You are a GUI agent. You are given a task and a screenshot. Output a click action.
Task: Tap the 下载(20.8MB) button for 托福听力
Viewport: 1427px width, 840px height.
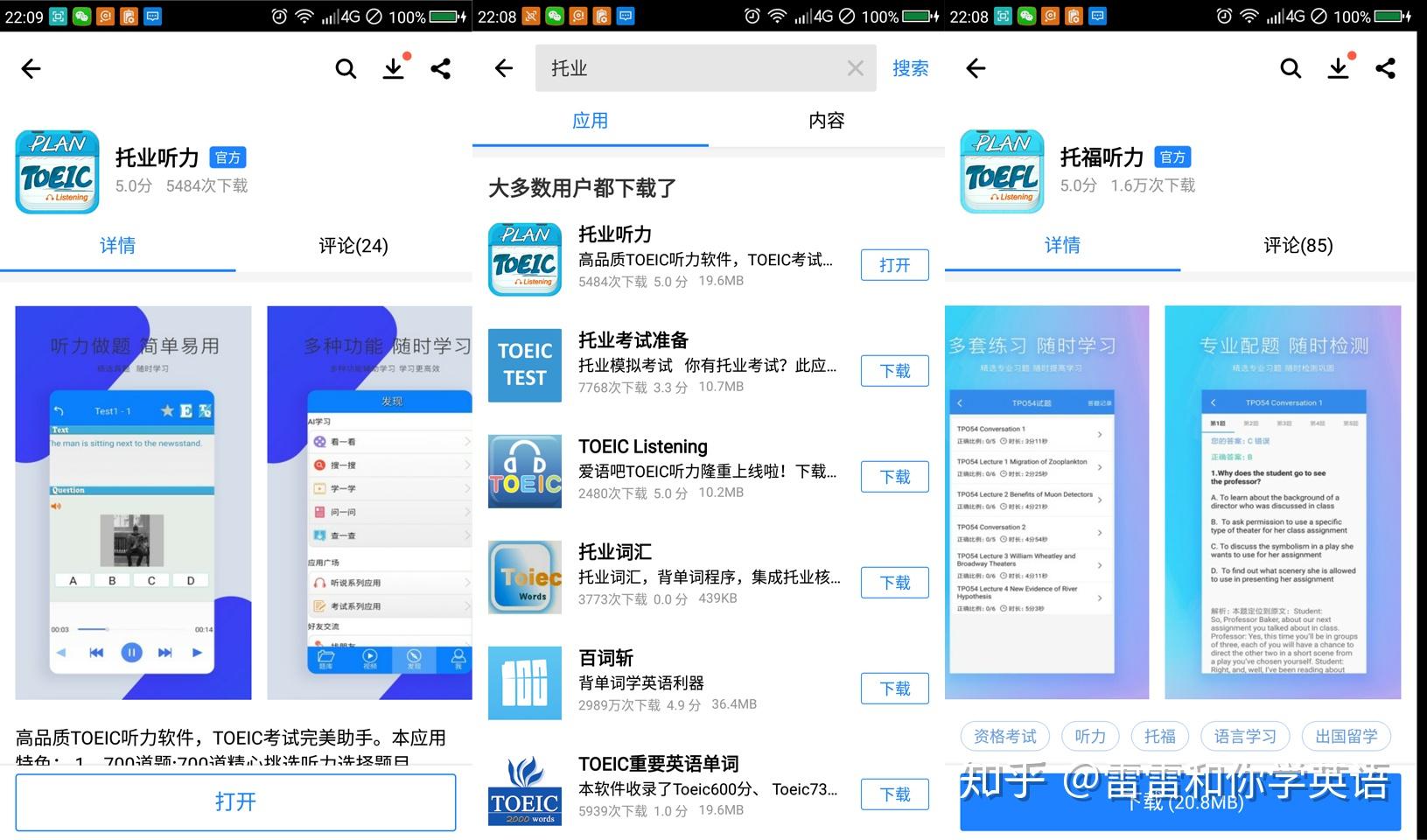click(1180, 801)
